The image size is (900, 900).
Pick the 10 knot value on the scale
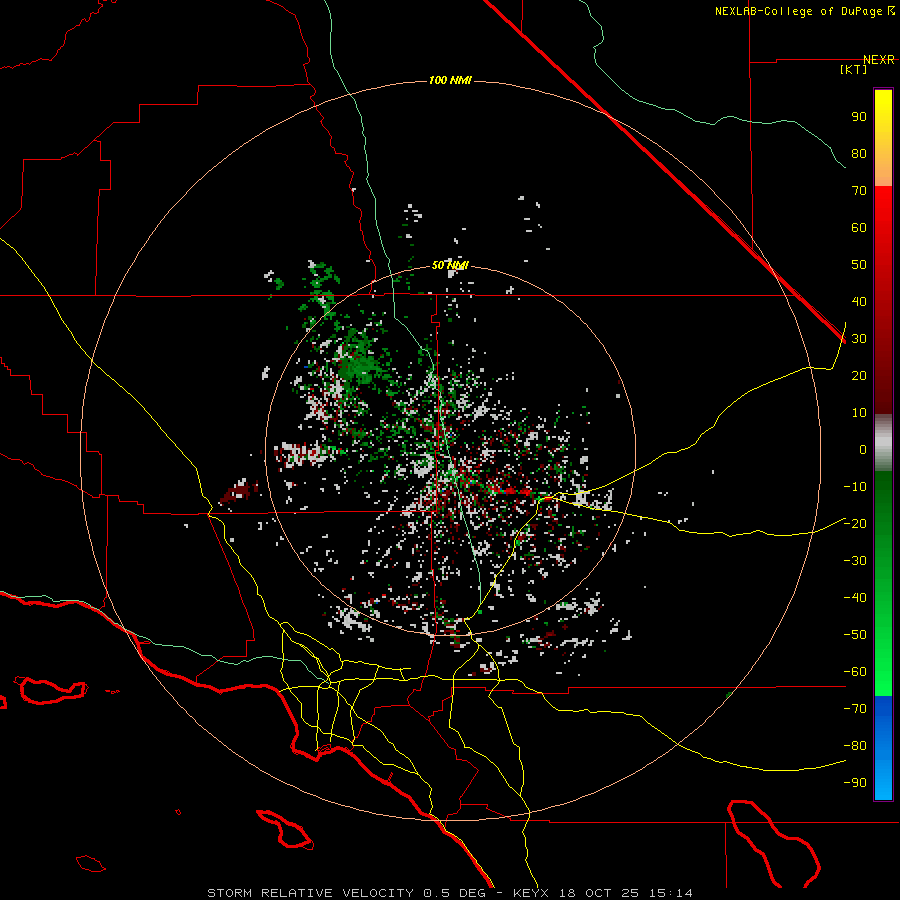click(859, 413)
